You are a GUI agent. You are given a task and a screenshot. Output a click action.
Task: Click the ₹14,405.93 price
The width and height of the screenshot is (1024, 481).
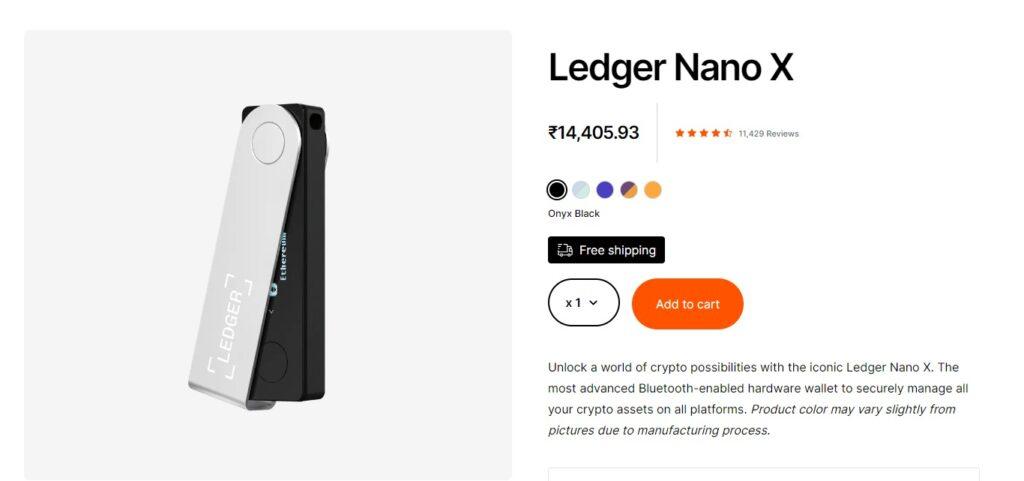593,132
